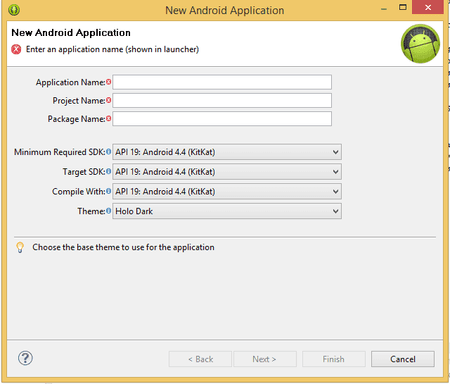Click the info icon beside Compile With
Image resolution: width=450 pixels, height=384 pixels.
point(108,191)
